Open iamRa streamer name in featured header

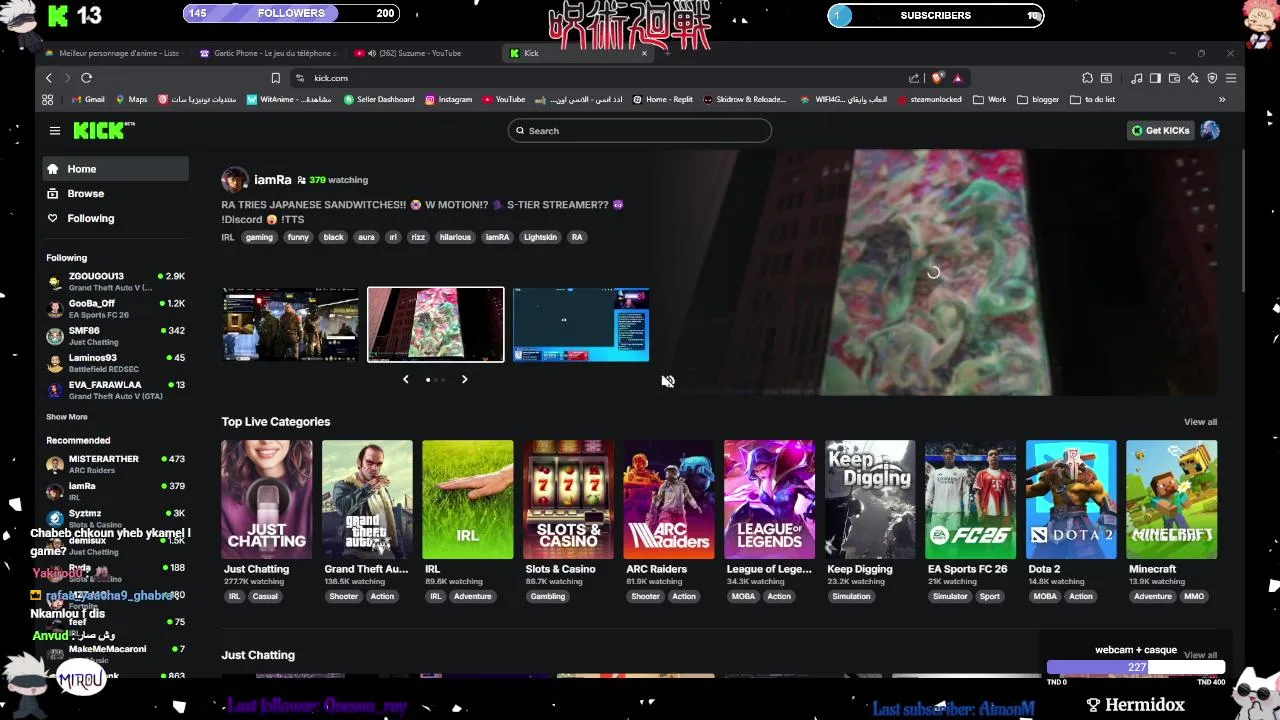pyautogui.click(x=273, y=180)
